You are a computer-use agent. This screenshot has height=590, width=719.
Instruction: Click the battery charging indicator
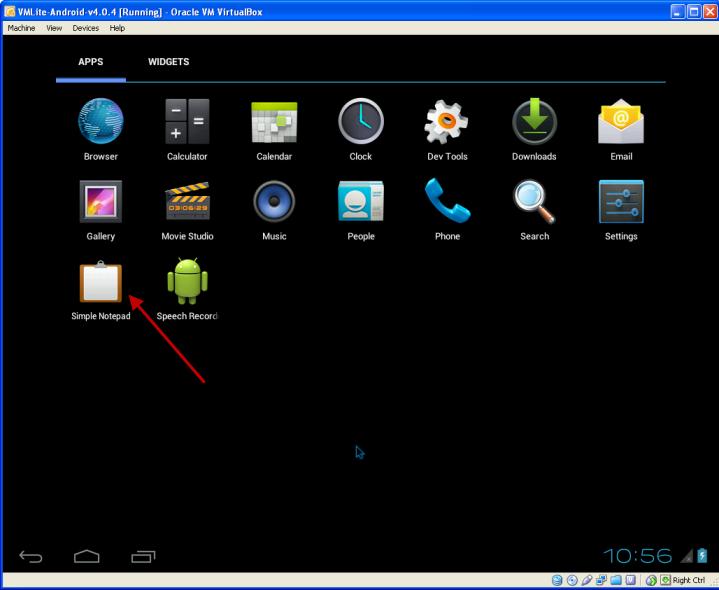702,555
